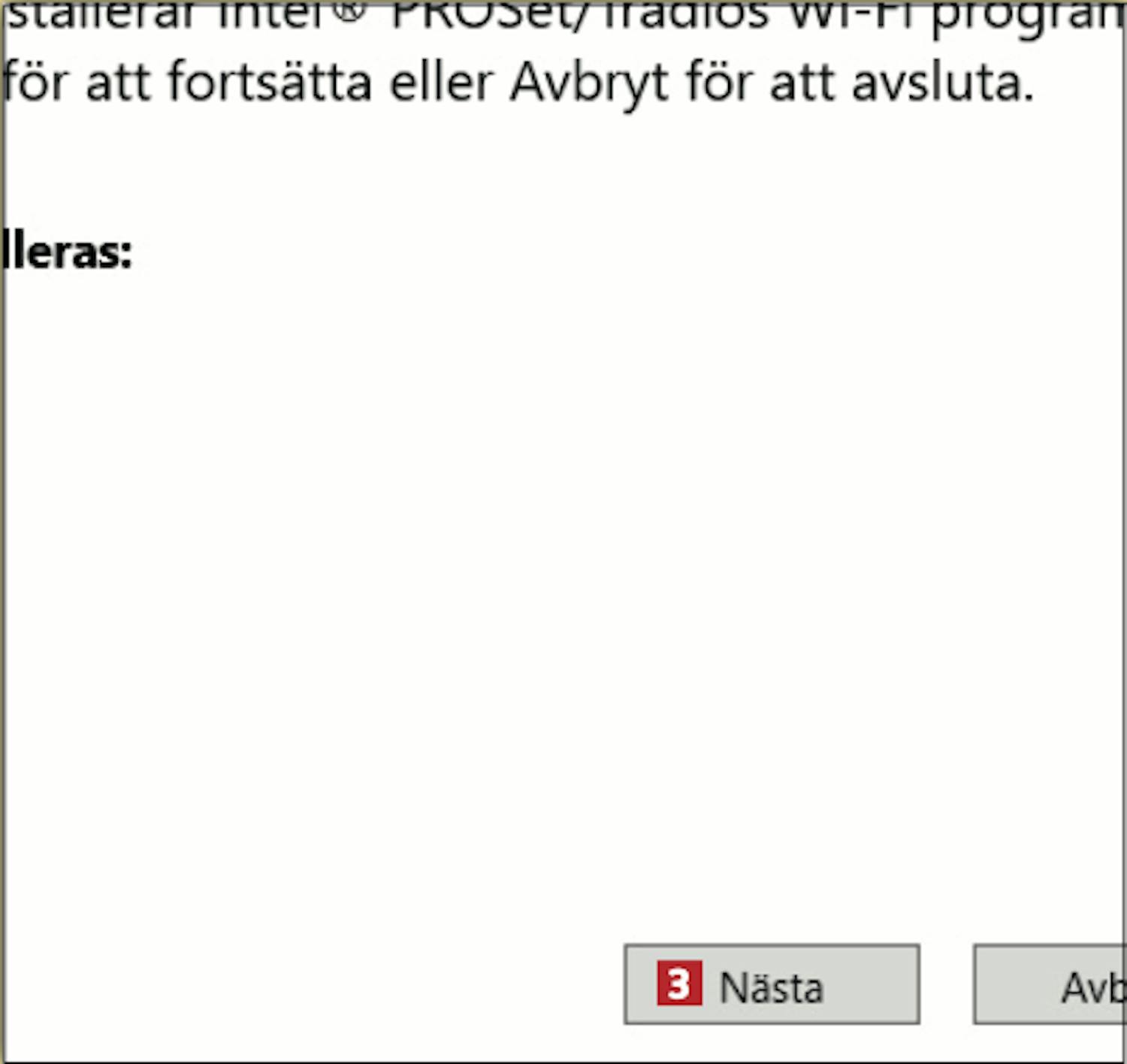Click the word "fortsätta" in the instructions
Viewport: 1127px width, 1064px height.
[x=270, y=82]
